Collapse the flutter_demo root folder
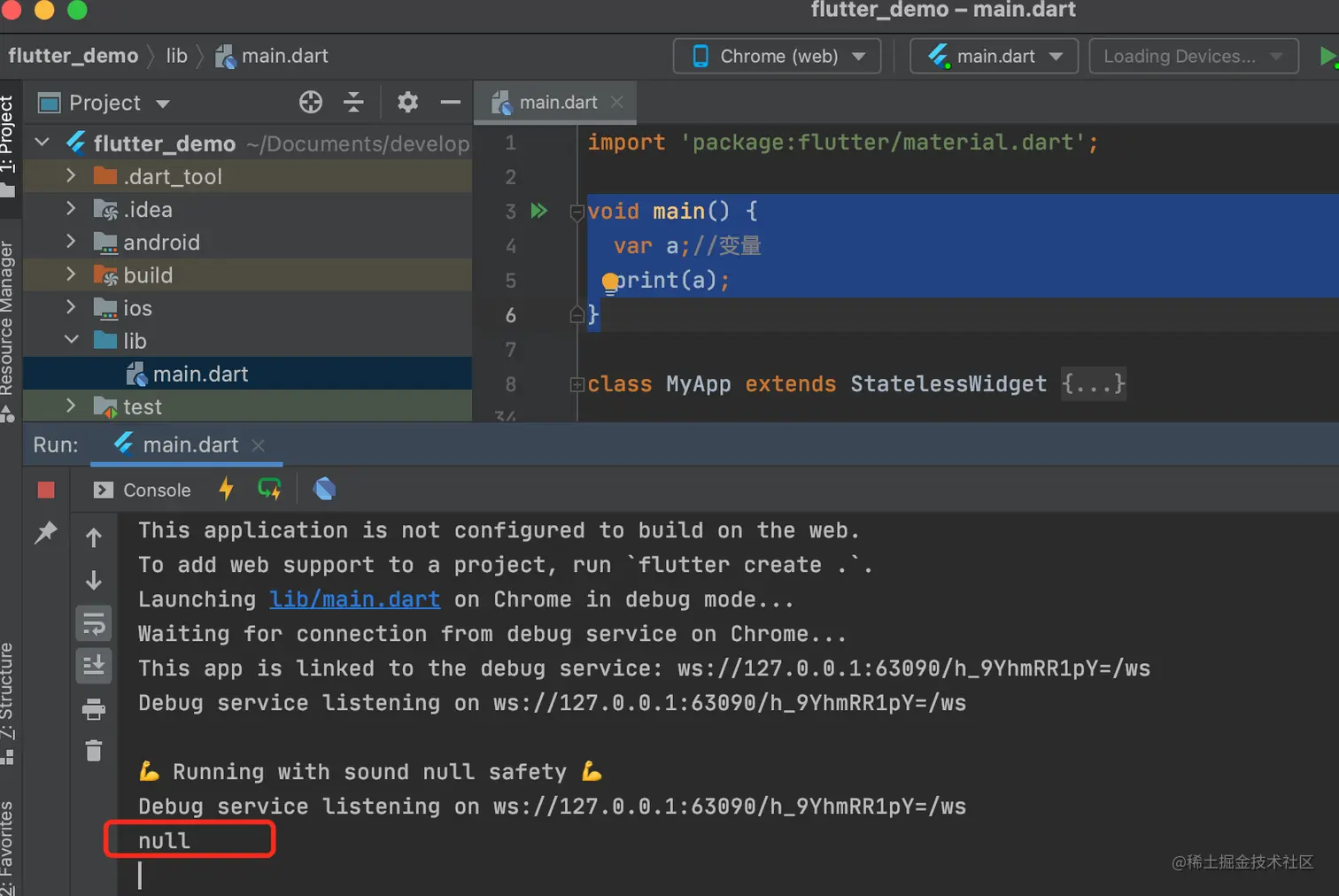 pos(42,142)
